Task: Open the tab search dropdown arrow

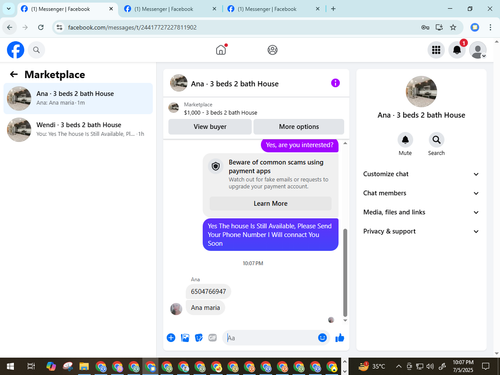Action: tap(9, 9)
